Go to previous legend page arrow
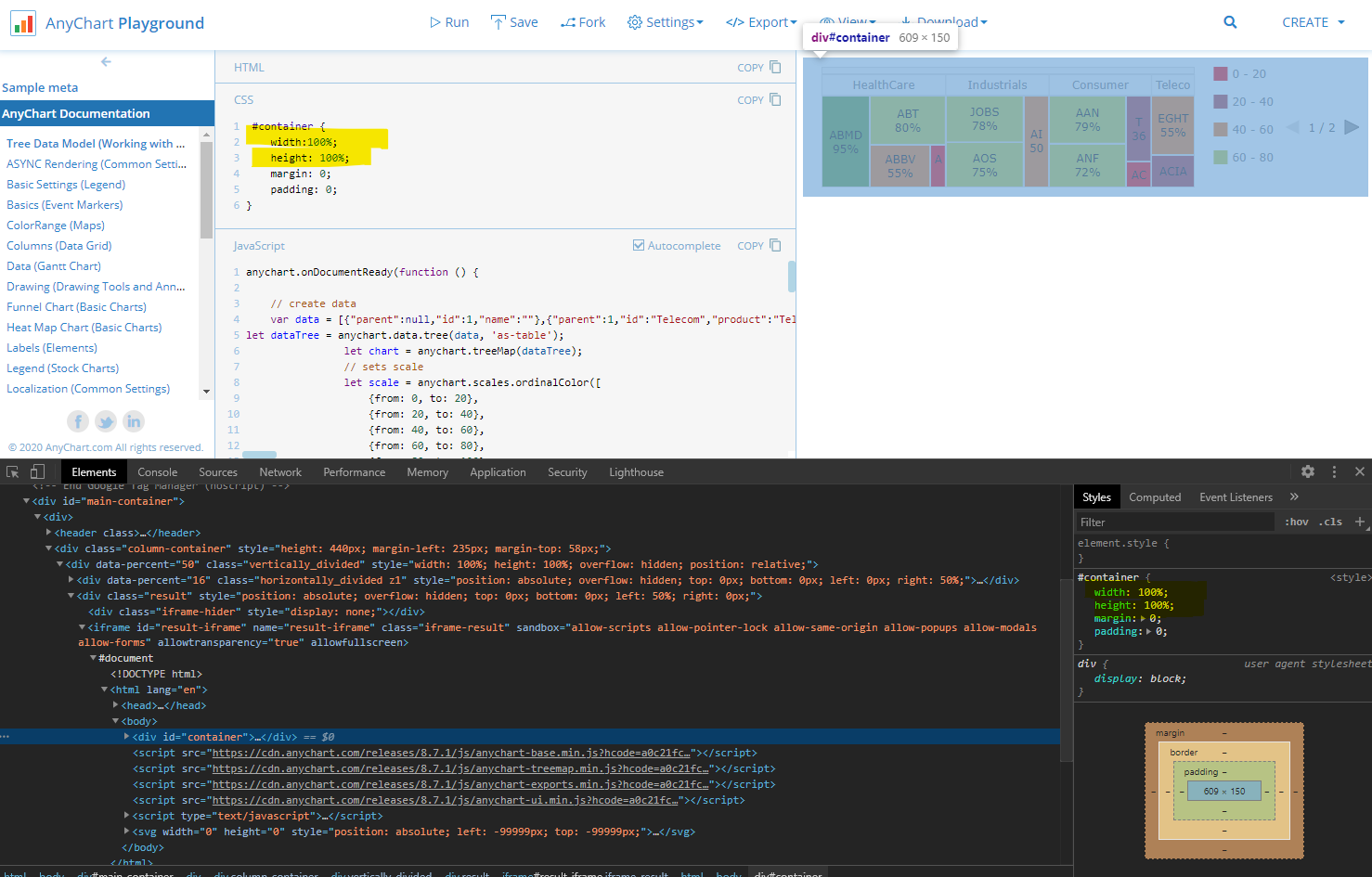This screenshot has width=1372, height=877. 1293,127
